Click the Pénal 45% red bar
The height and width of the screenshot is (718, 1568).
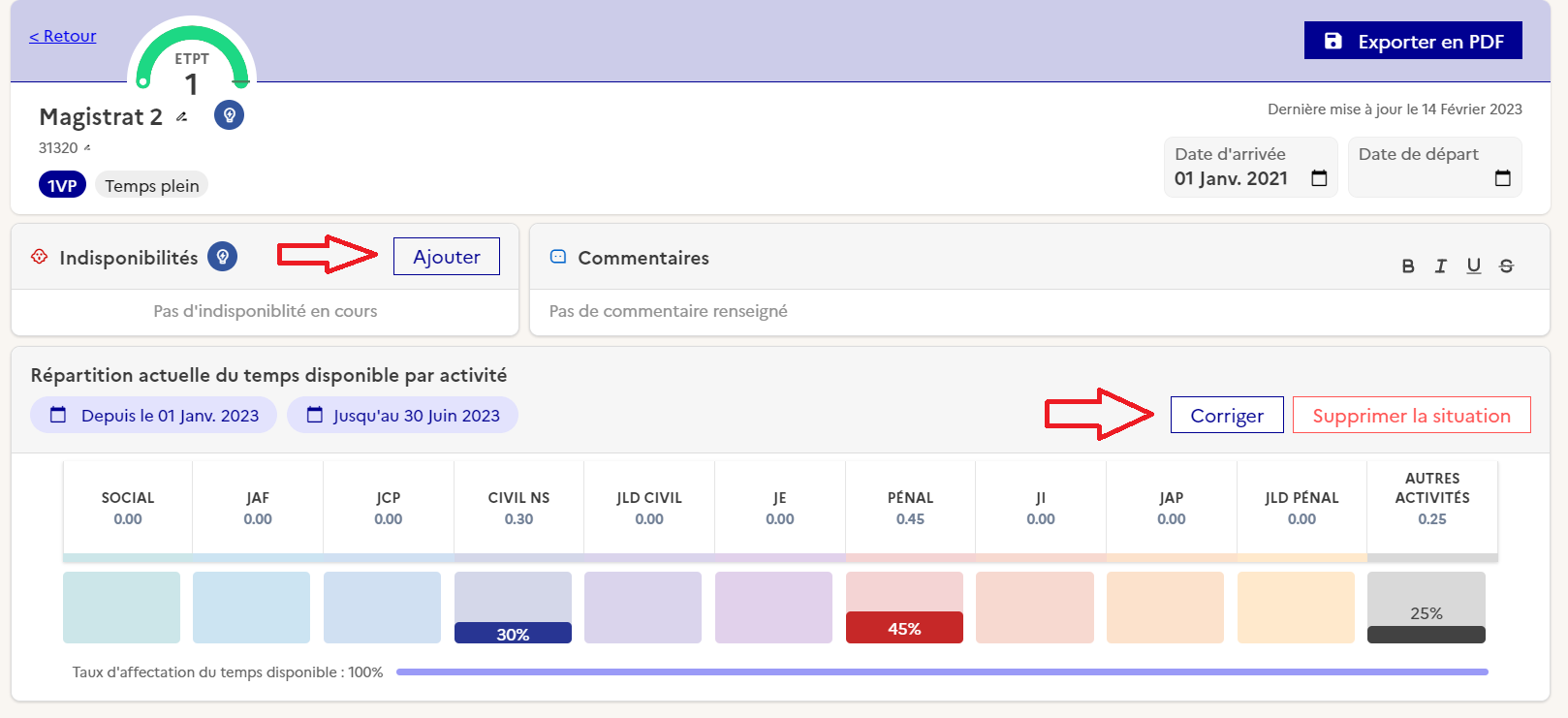click(904, 628)
